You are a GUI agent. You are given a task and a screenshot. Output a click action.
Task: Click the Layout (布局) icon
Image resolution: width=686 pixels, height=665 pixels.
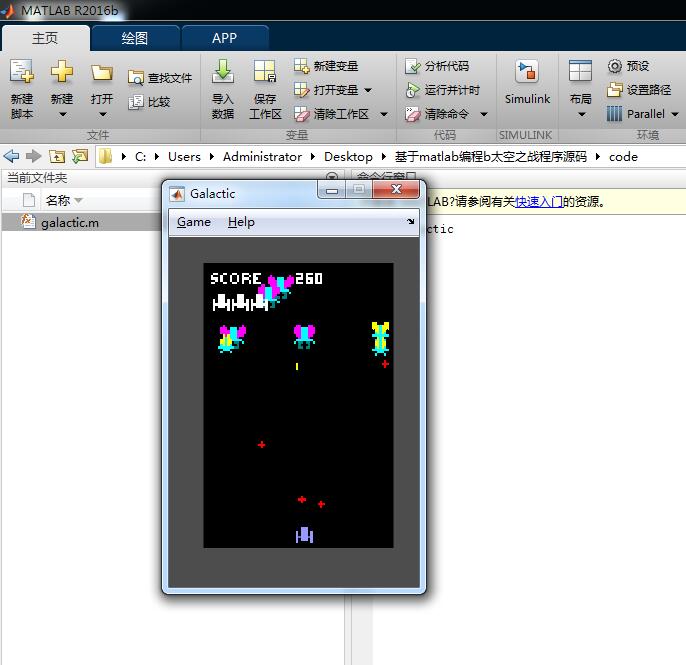click(x=580, y=71)
